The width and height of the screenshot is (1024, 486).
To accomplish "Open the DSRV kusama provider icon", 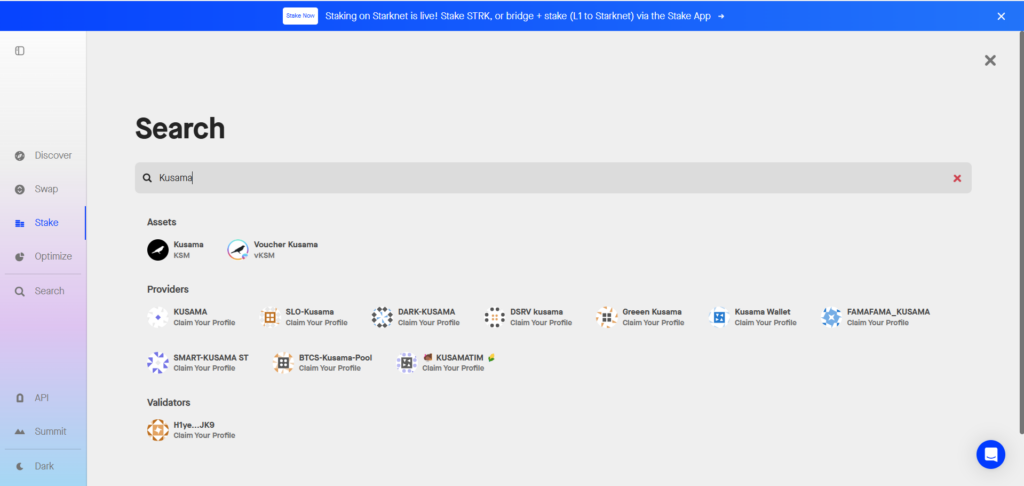I will tap(494, 317).
